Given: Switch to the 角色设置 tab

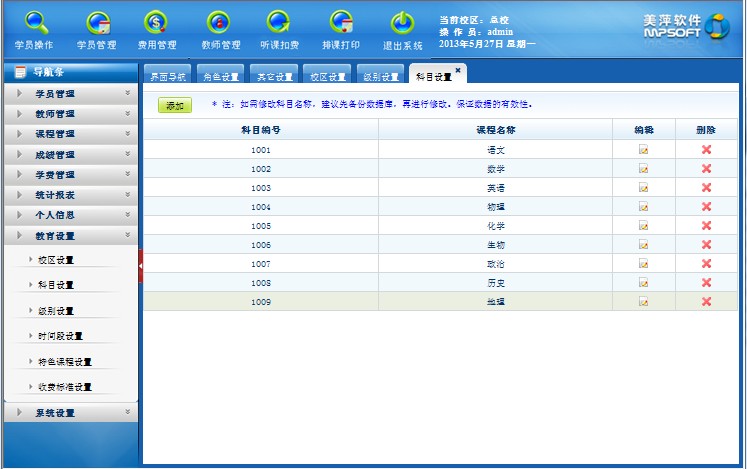Looking at the screenshot, I should click(221, 77).
